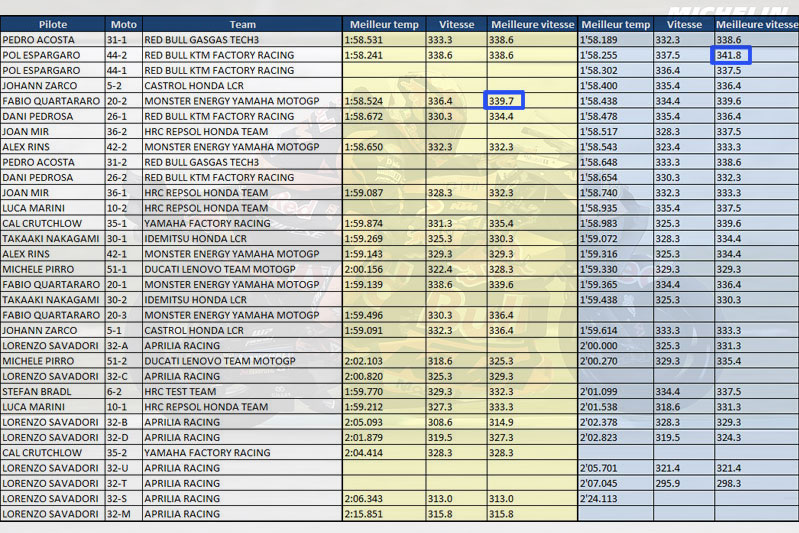Click the Team column header

242,24
